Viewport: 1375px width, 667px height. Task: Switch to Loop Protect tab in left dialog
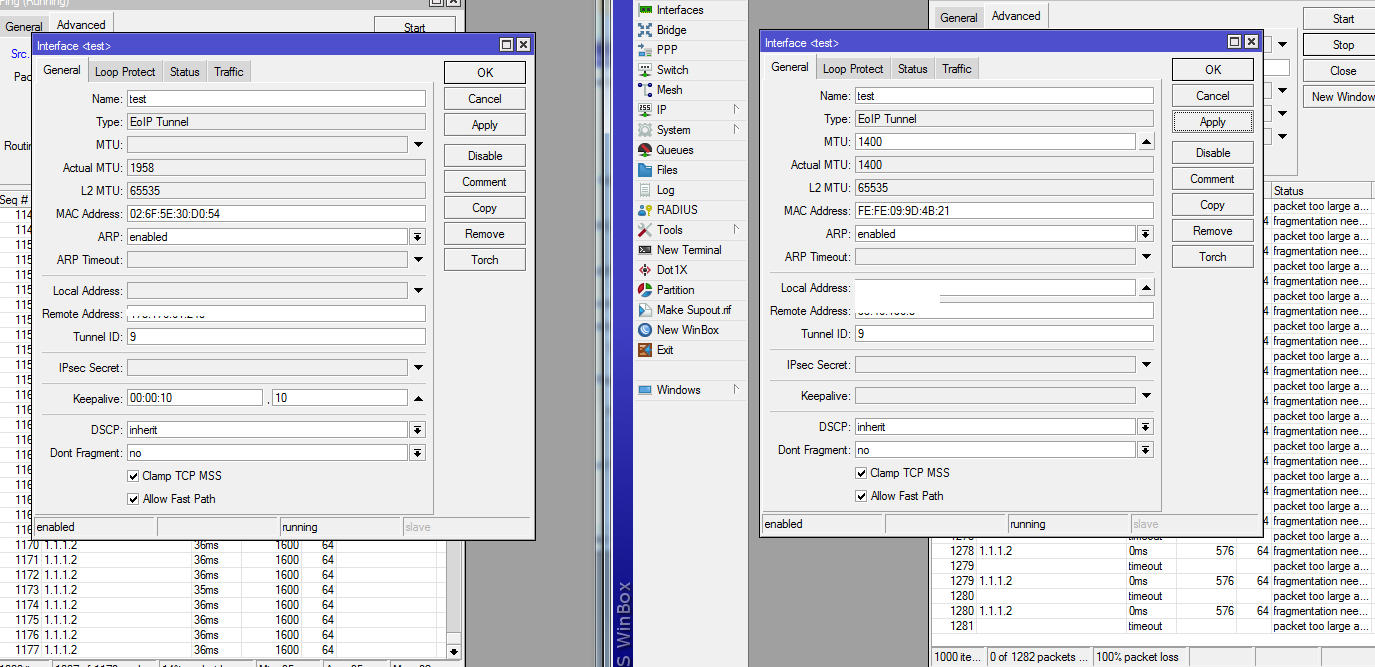125,72
